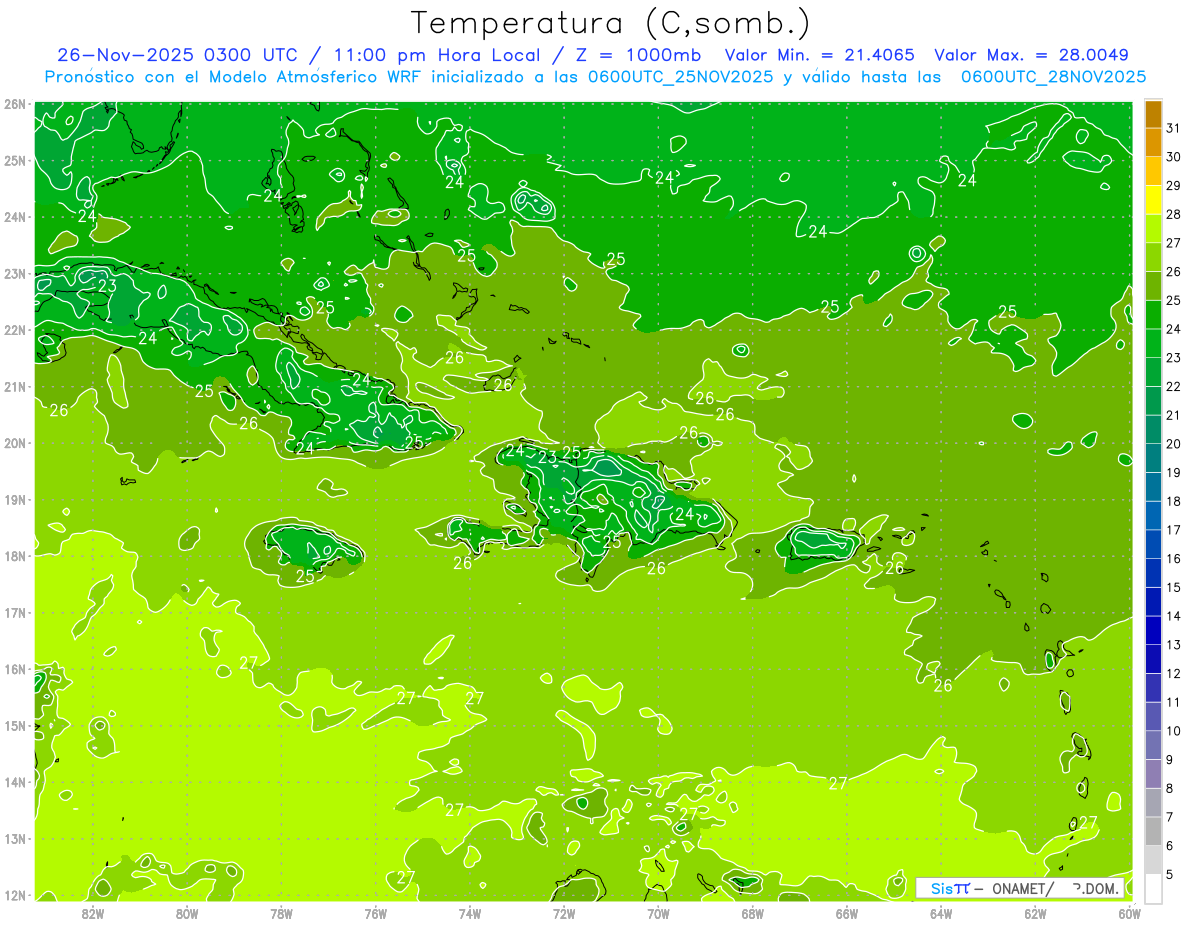Click the "70W" longitude axis label
This screenshot has width=1200, height=927.
coord(658,913)
